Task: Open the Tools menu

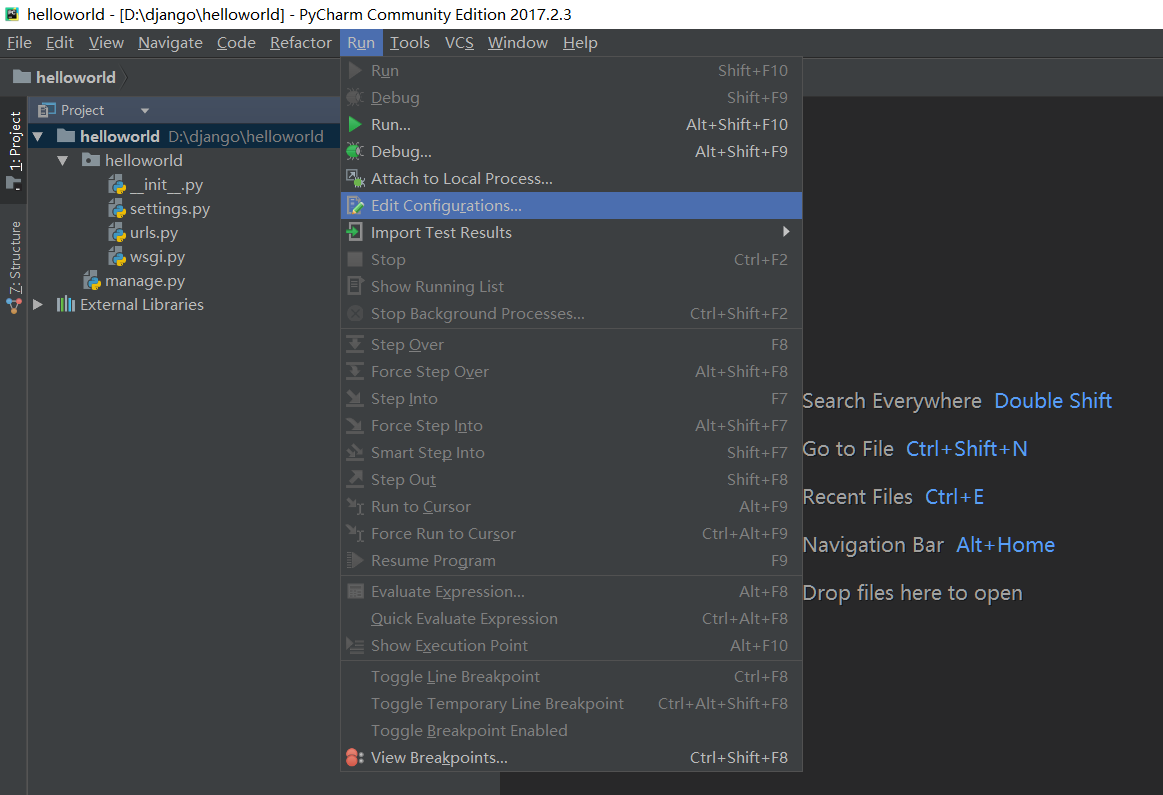Action: pos(409,43)
